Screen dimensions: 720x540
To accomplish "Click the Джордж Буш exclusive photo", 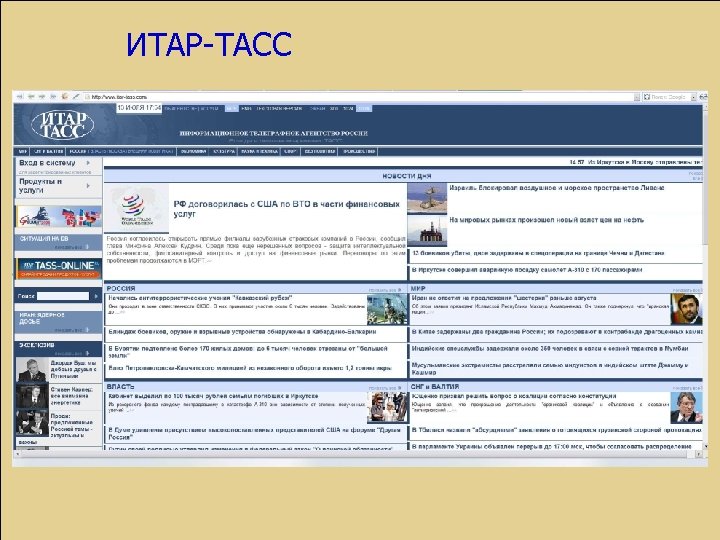I will 32,370.
